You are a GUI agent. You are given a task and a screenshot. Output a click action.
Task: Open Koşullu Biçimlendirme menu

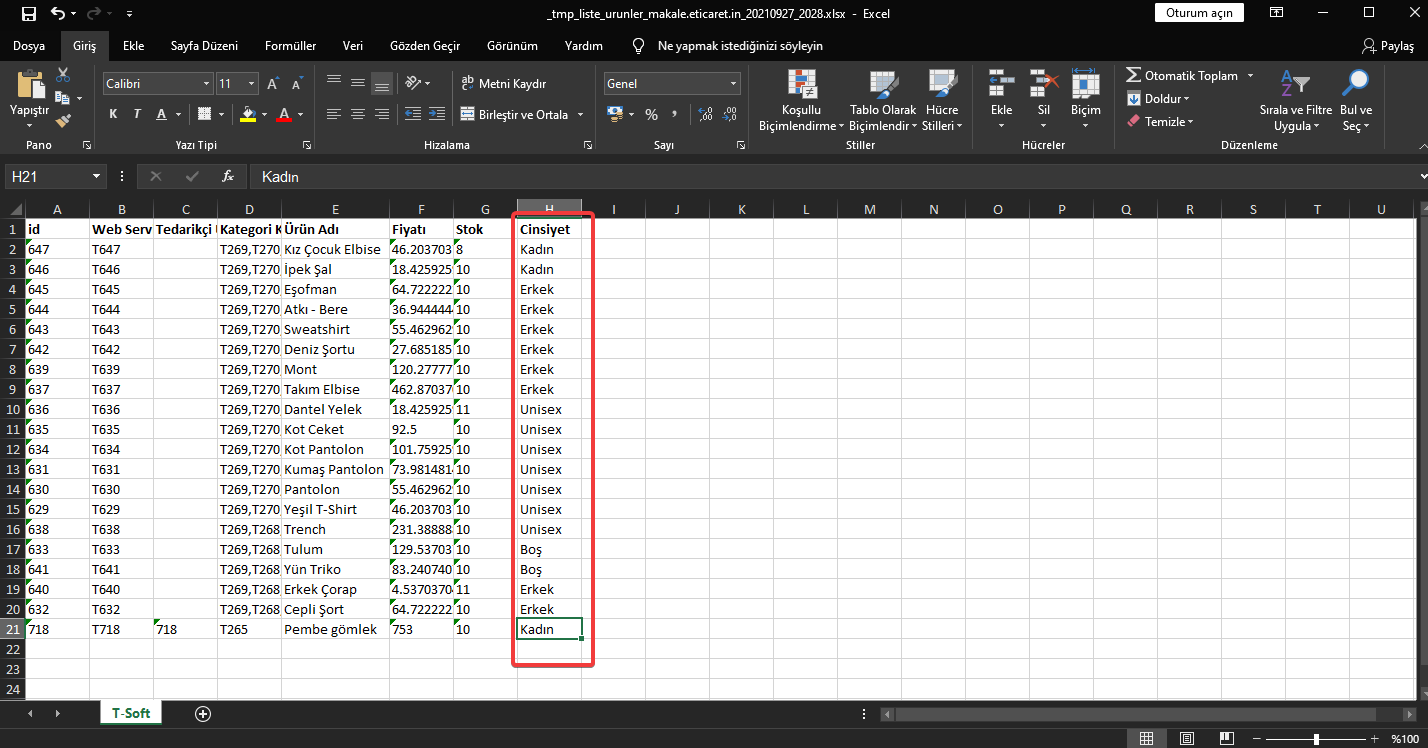pyautogui.click(x=801, y=101)
